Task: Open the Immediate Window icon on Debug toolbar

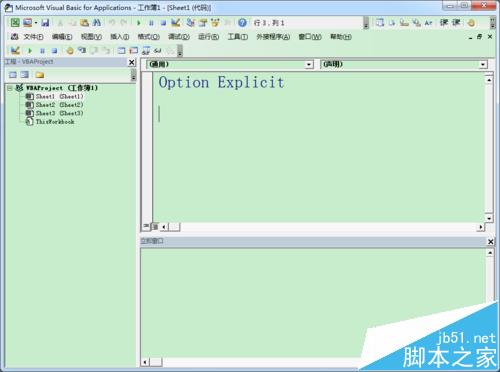Action: click(133, 51)
